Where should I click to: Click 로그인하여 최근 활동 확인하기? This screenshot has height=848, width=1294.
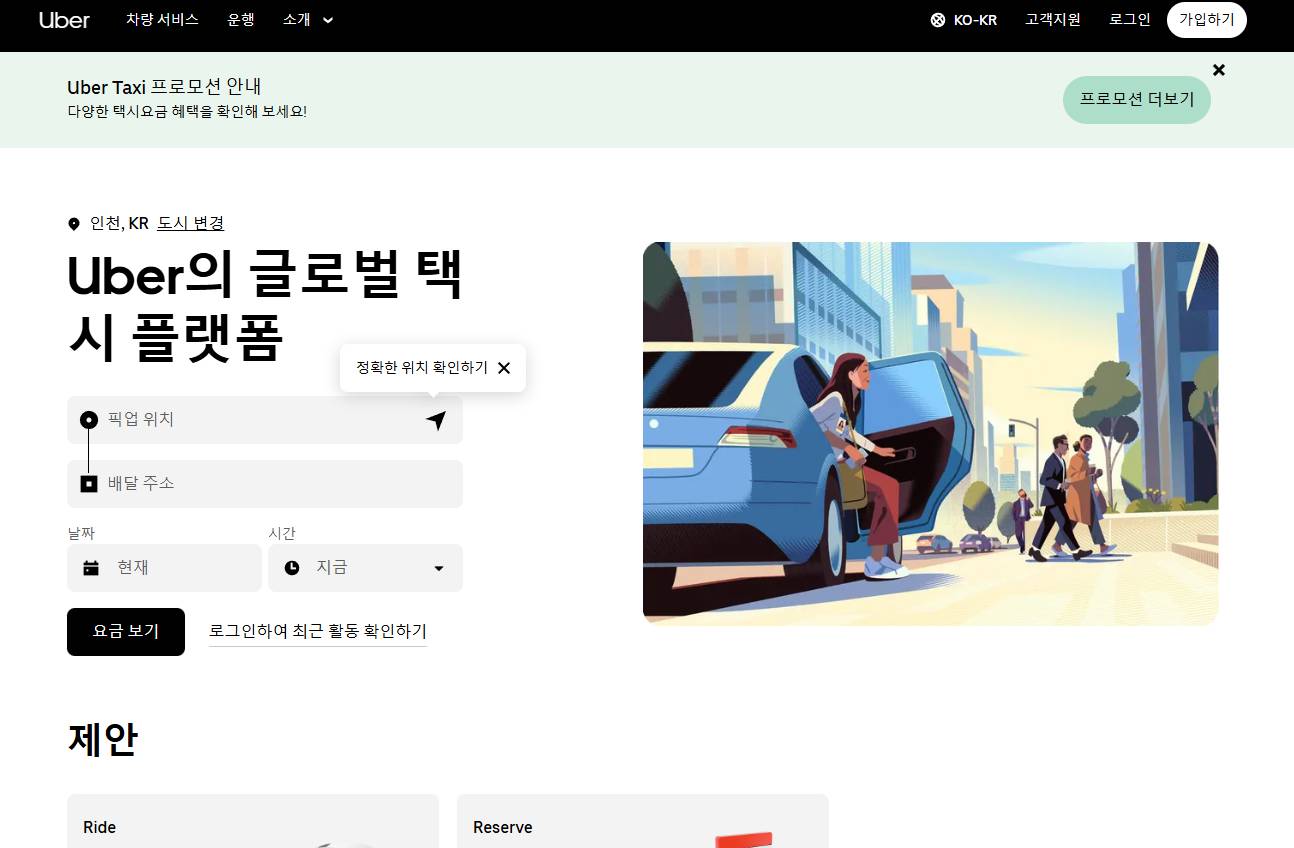pyautogui.click(x=317, y=631)
